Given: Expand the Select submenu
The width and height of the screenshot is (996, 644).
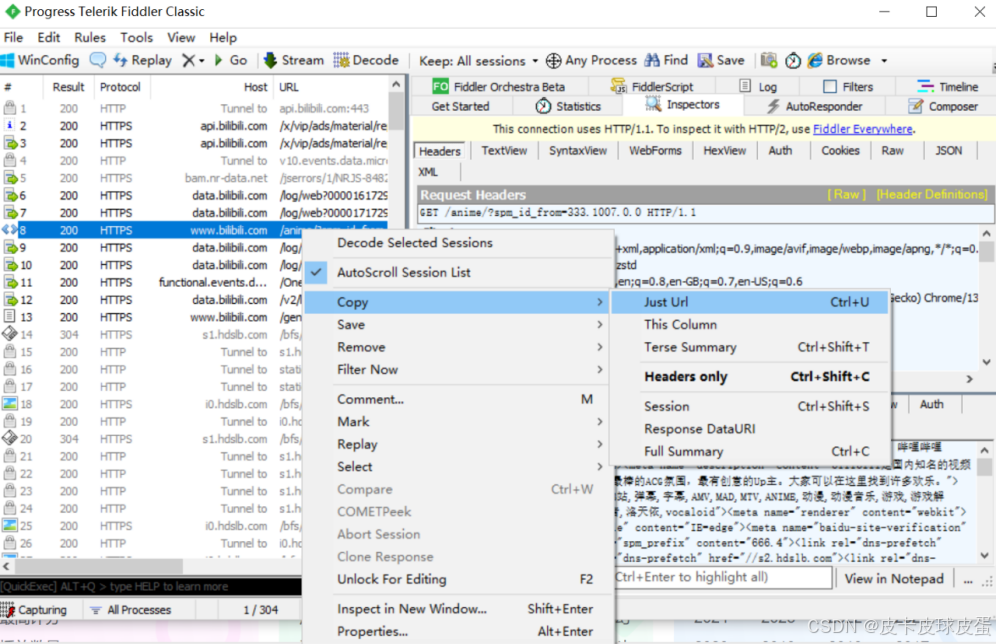Looking at the screenshot, I should [x=457, y=467].
